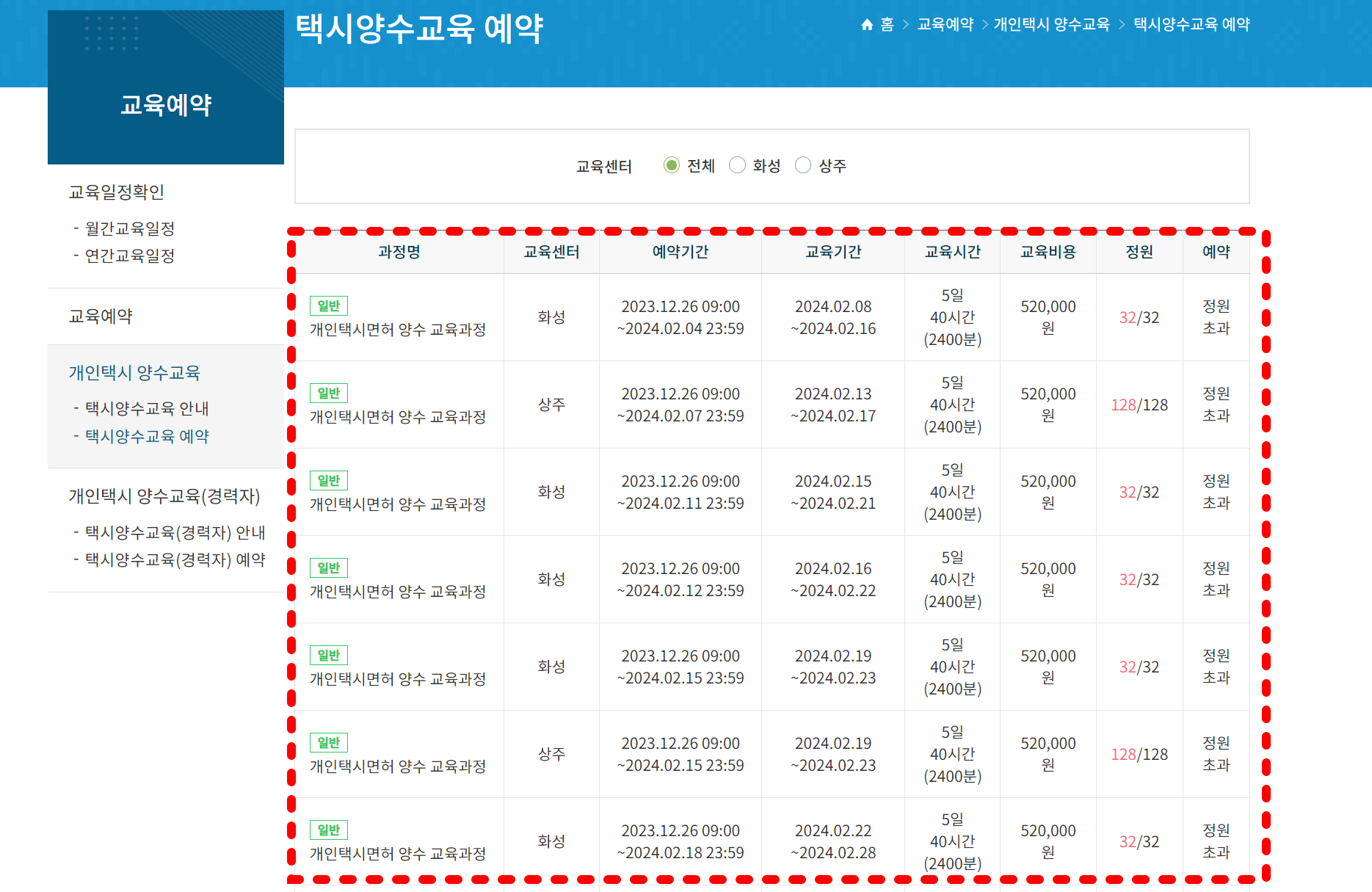The width and height of the screenshot is (1372, 892).
Task: Click 520,000원 cost in 2024.02.22 row
Action: coord(1048,841)
